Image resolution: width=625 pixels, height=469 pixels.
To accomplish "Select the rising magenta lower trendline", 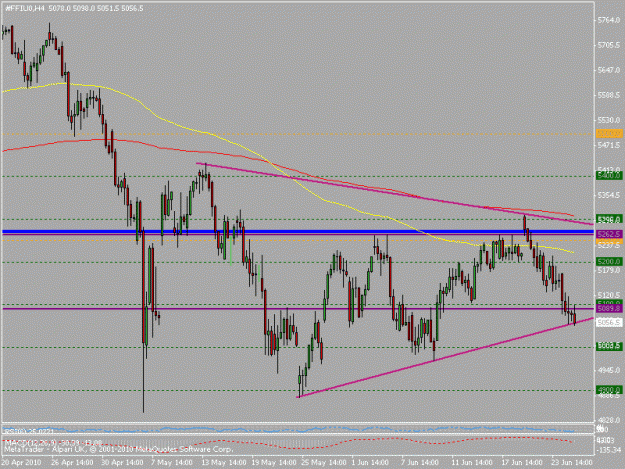I will pos(446,357).
